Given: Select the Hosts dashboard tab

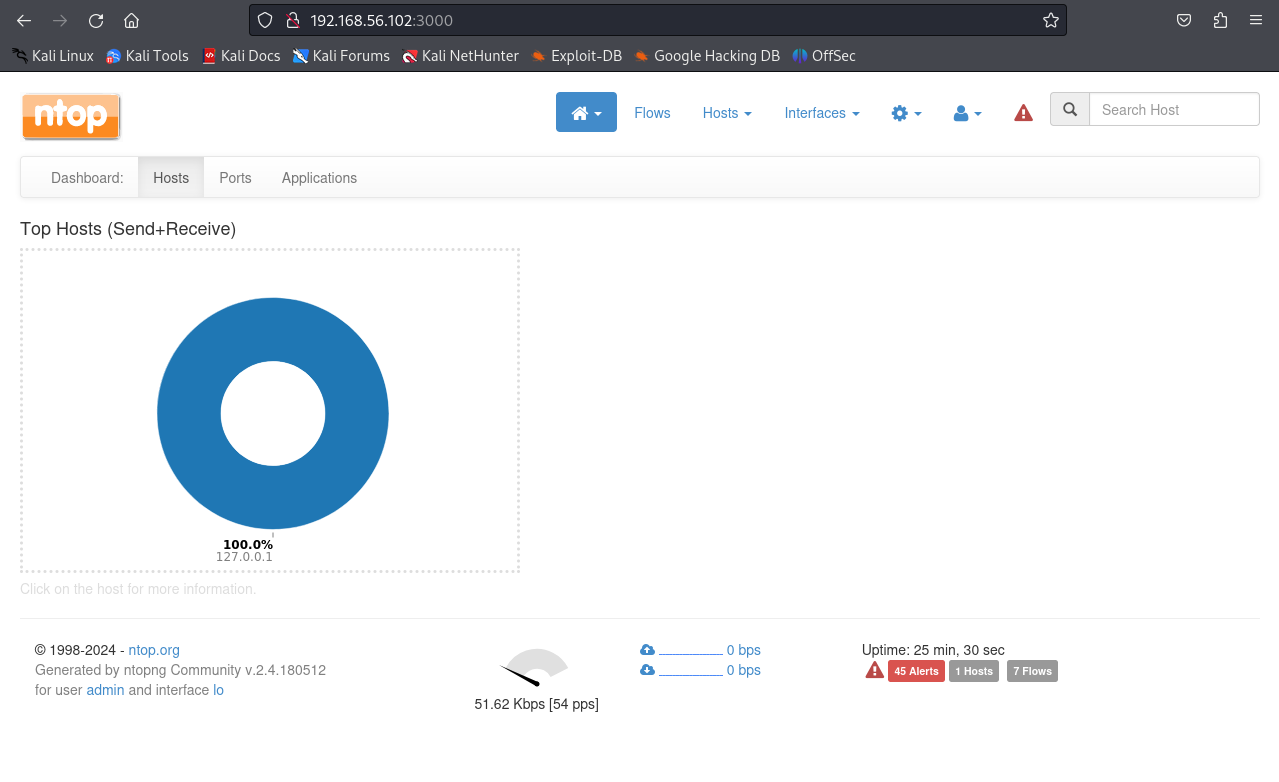Looking at the screenshot, I should click(171, 178).
